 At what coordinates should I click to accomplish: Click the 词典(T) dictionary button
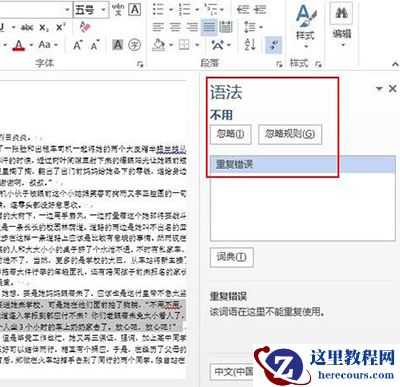pos(232,257)
